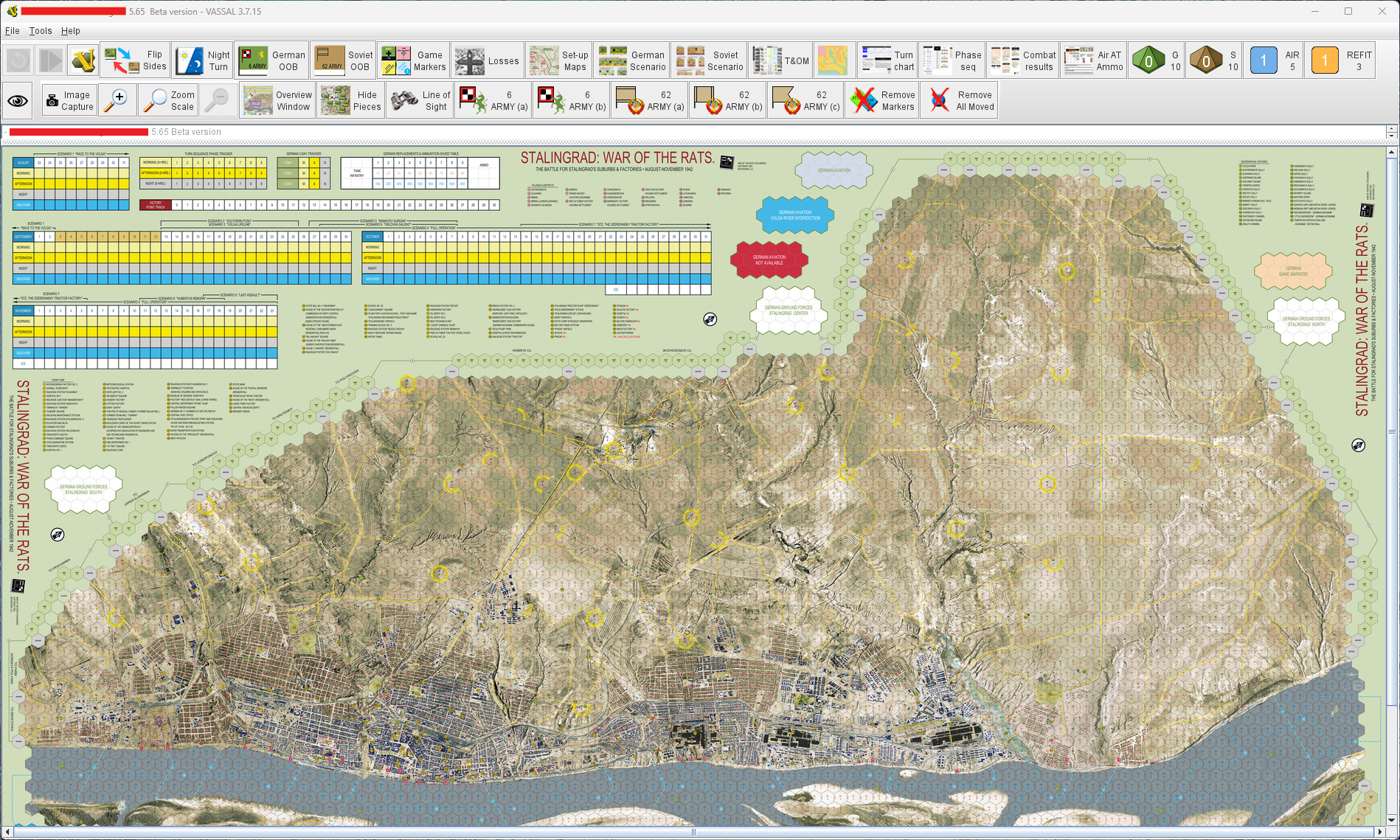Click the Combat results chart button
1400x840 pixels.
(x=1023, y=60)
